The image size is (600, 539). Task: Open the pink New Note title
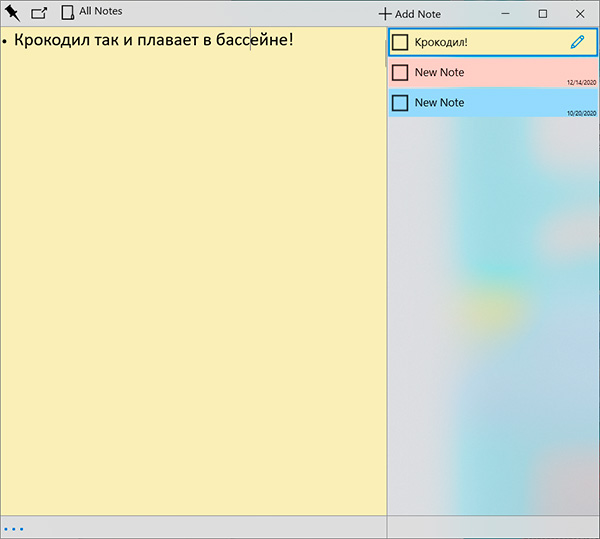pyautogui.click(x=439, y=73)
